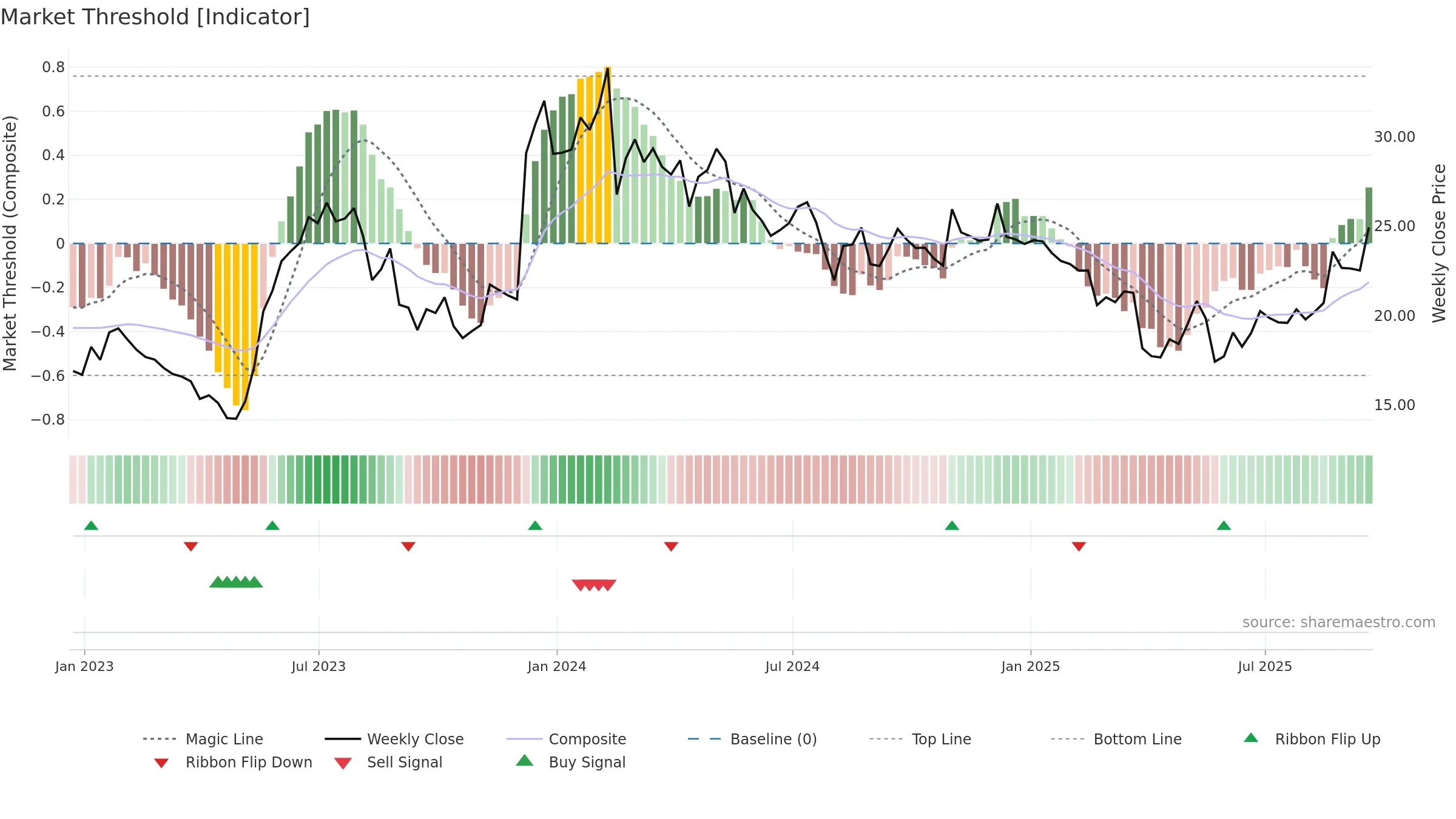Click the sell signal cluster in early 2024

point(594,585)
